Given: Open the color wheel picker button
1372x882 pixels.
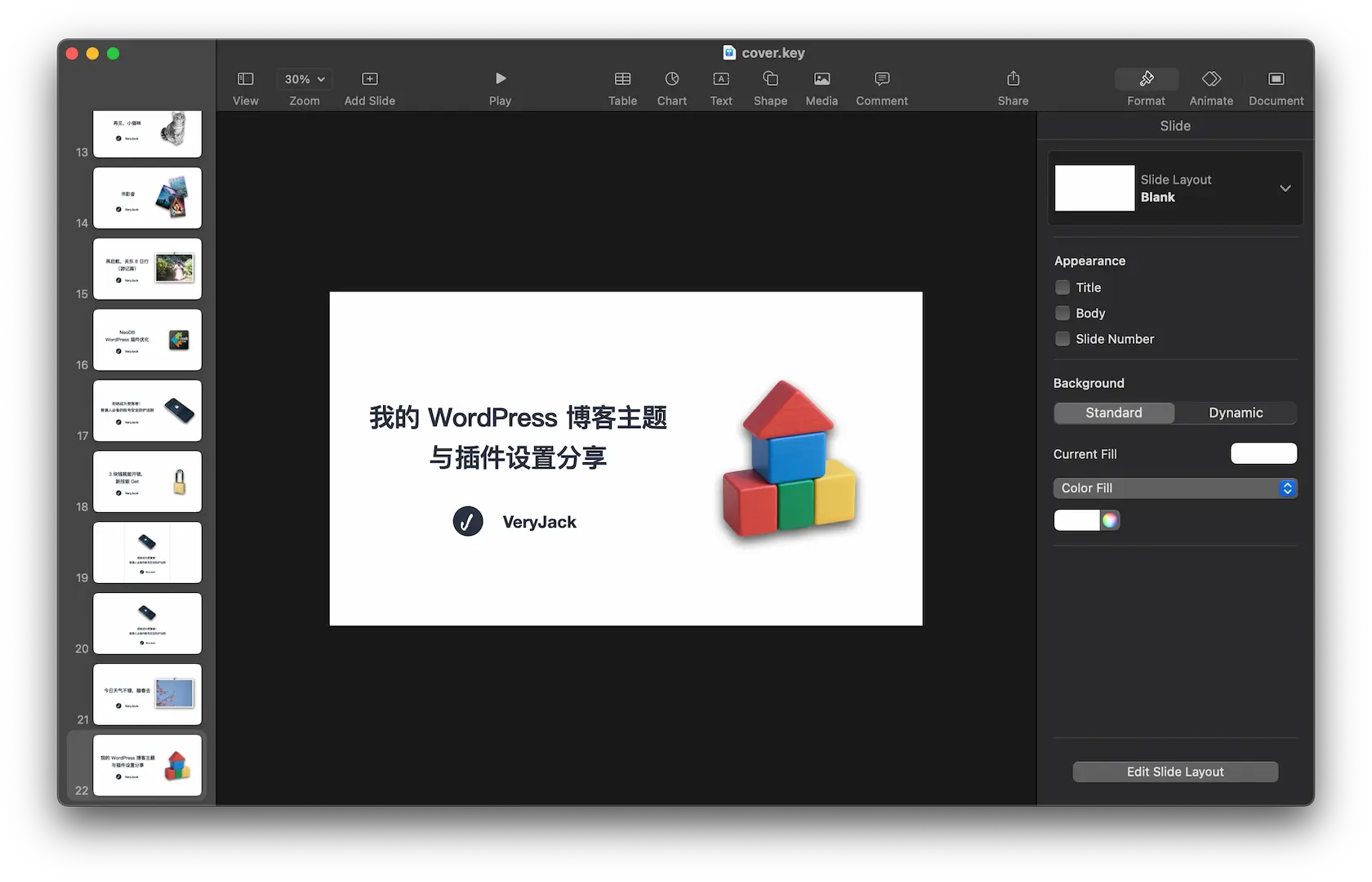Looking at the screenshot, I should [1110, 520].
